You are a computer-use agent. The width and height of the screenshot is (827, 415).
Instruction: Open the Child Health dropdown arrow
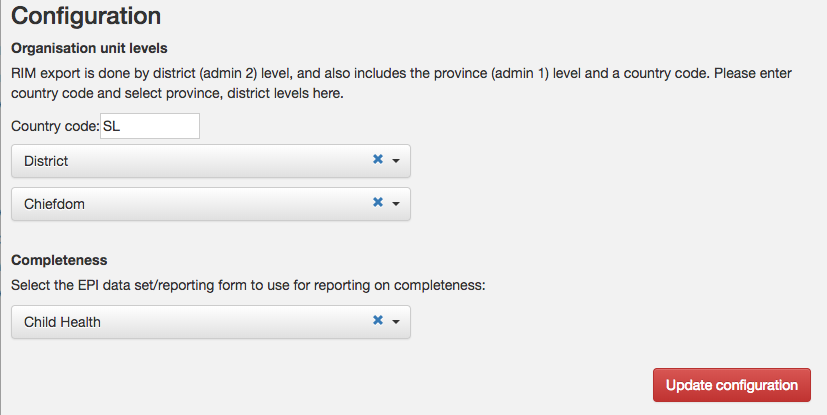click(396, 322)
